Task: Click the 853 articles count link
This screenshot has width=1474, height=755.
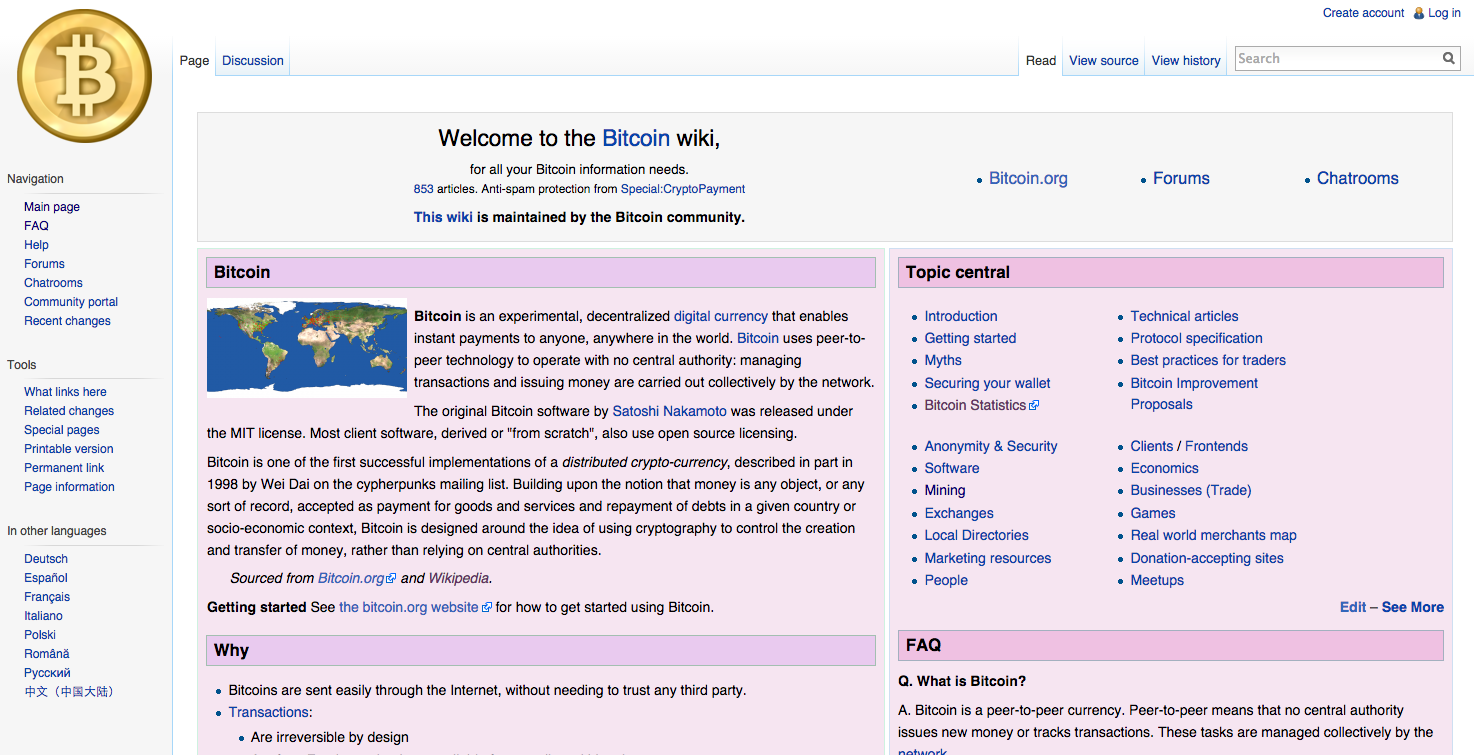Action: coord(424,189)
